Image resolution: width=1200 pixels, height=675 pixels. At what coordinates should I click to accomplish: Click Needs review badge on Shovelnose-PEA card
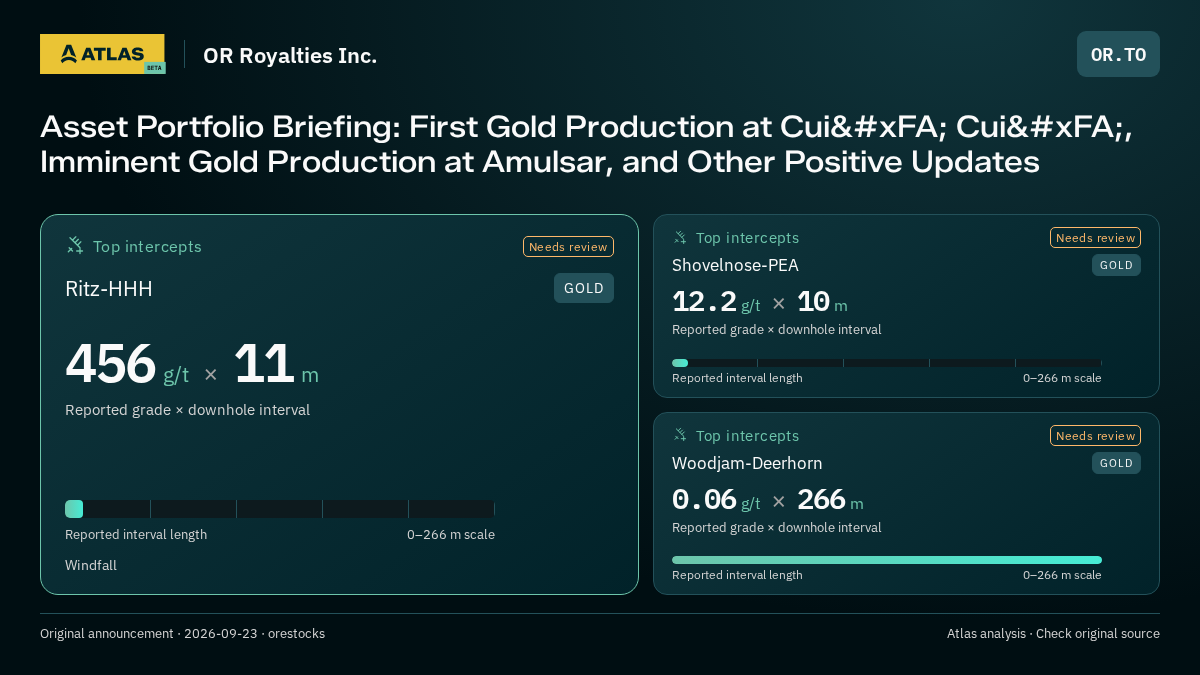tap(1095, 238)
